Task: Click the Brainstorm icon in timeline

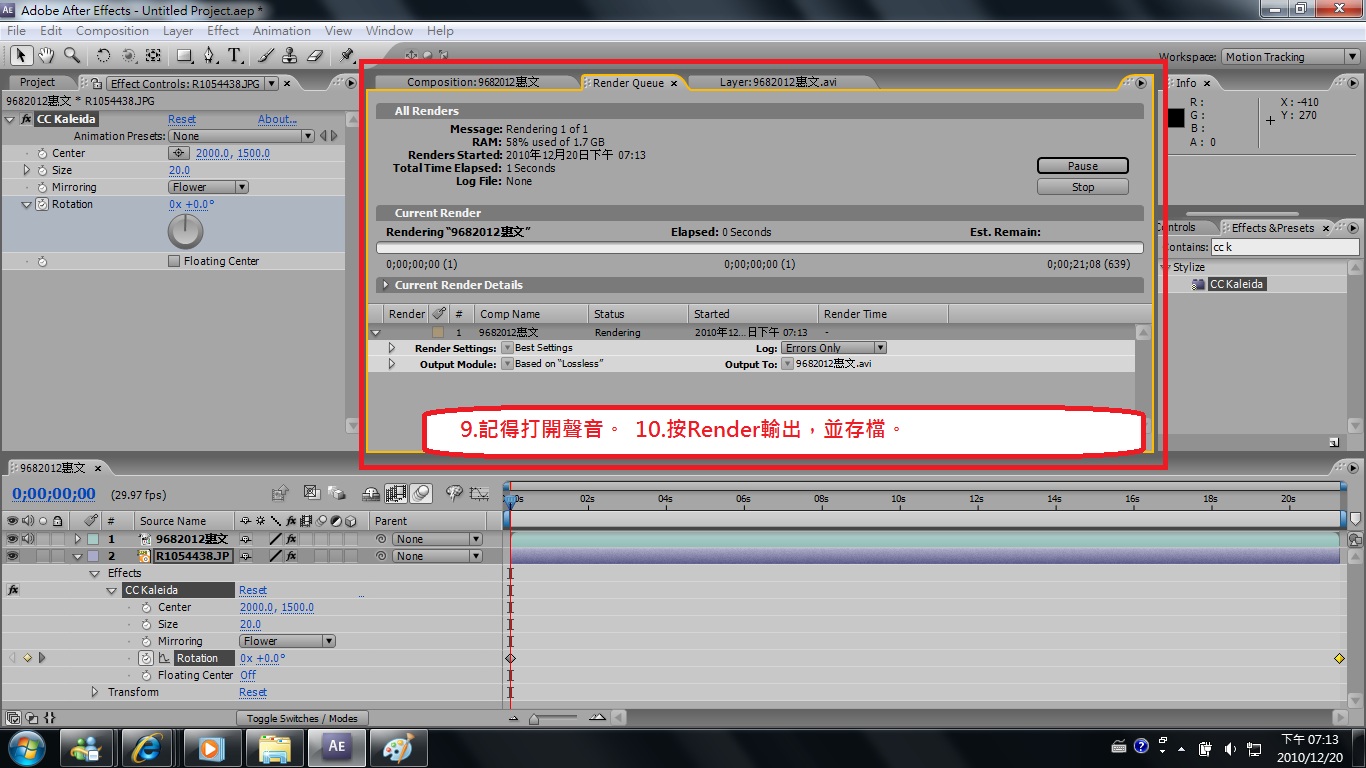Action: click(x=454, y=493)
